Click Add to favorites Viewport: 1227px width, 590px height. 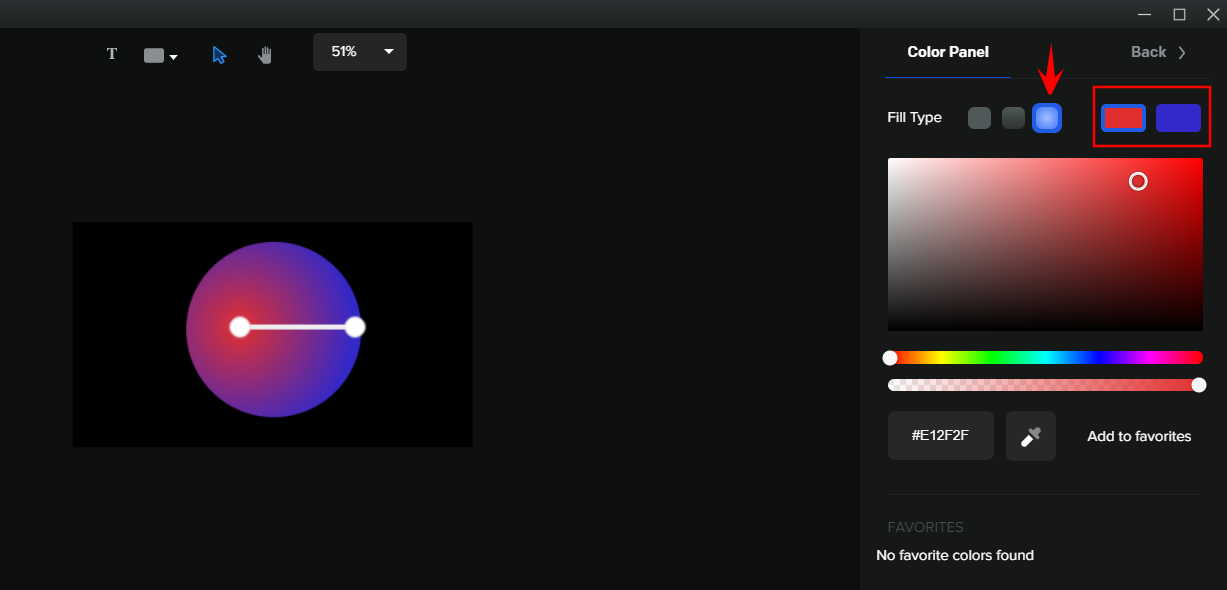pyautogui.click(x=1139, y=436)
